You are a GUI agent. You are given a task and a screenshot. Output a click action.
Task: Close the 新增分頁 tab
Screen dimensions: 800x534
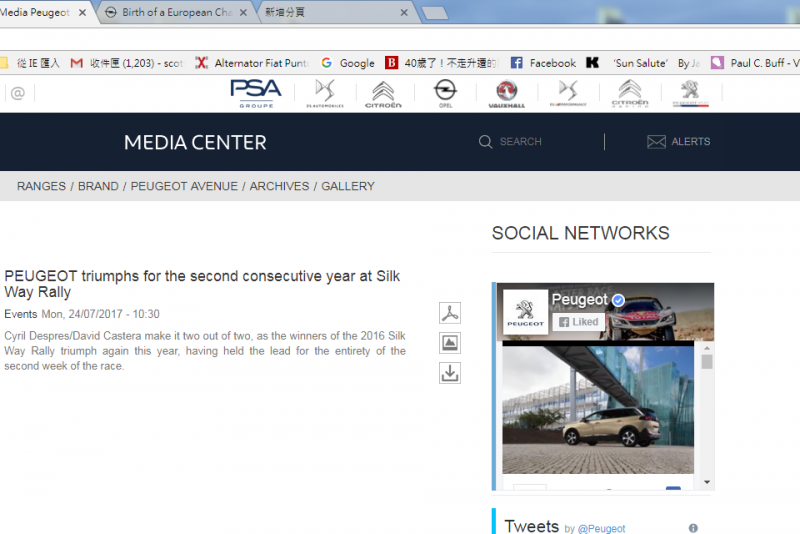[x=404, y=13]
